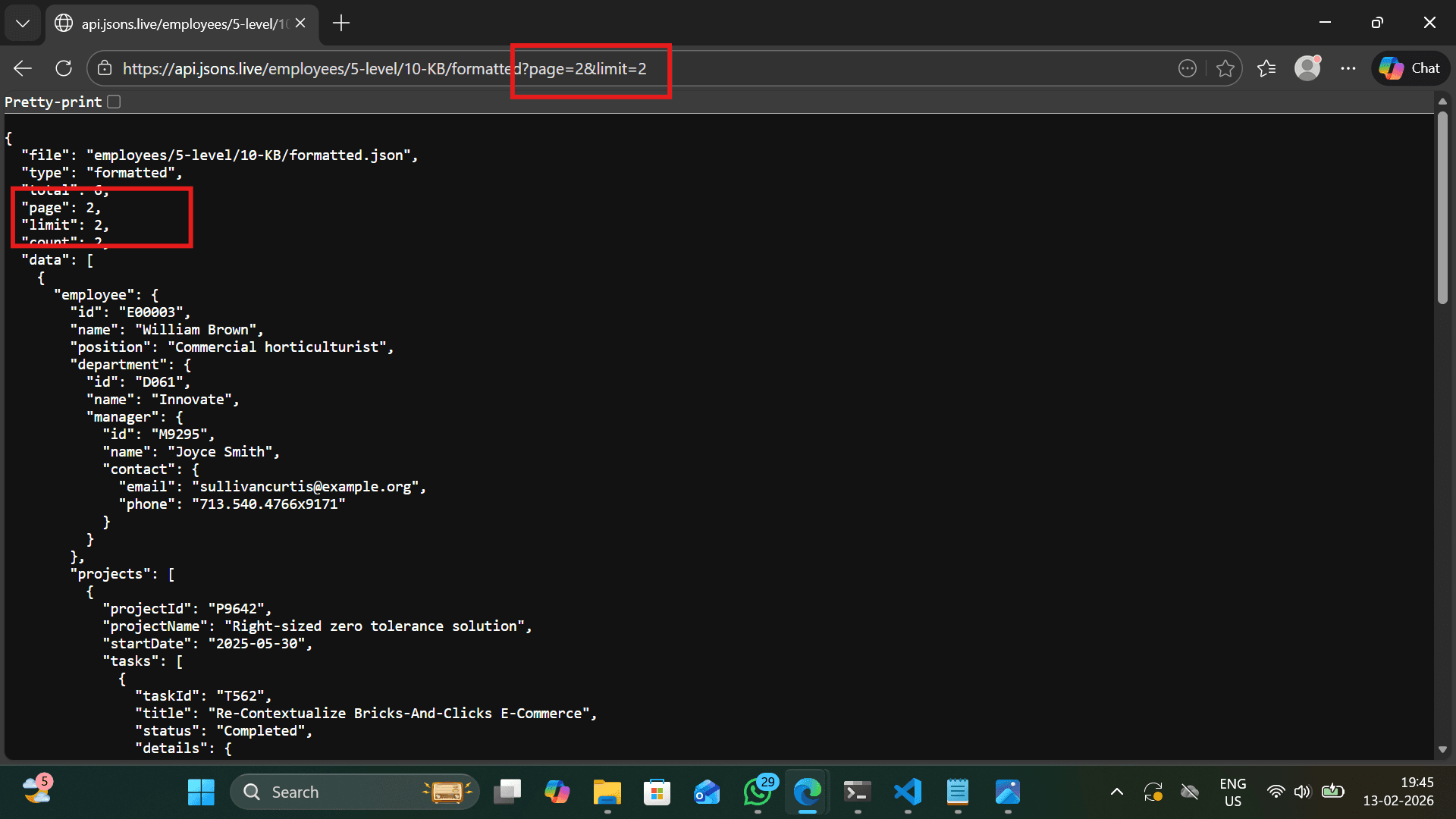
Task: Open Visual Studio Code from the taskbar
Action: coord(908,792)
